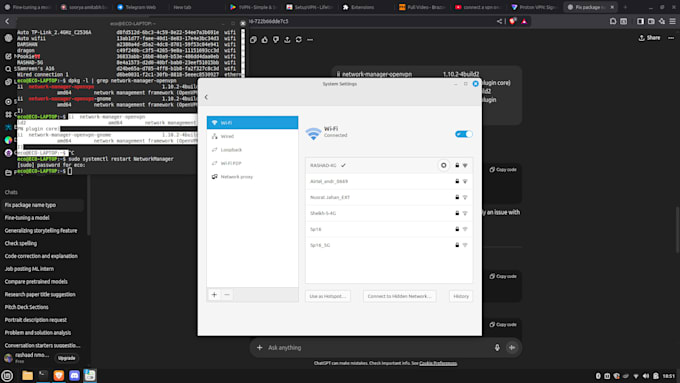Open Network proxy settings

(252, 177)
